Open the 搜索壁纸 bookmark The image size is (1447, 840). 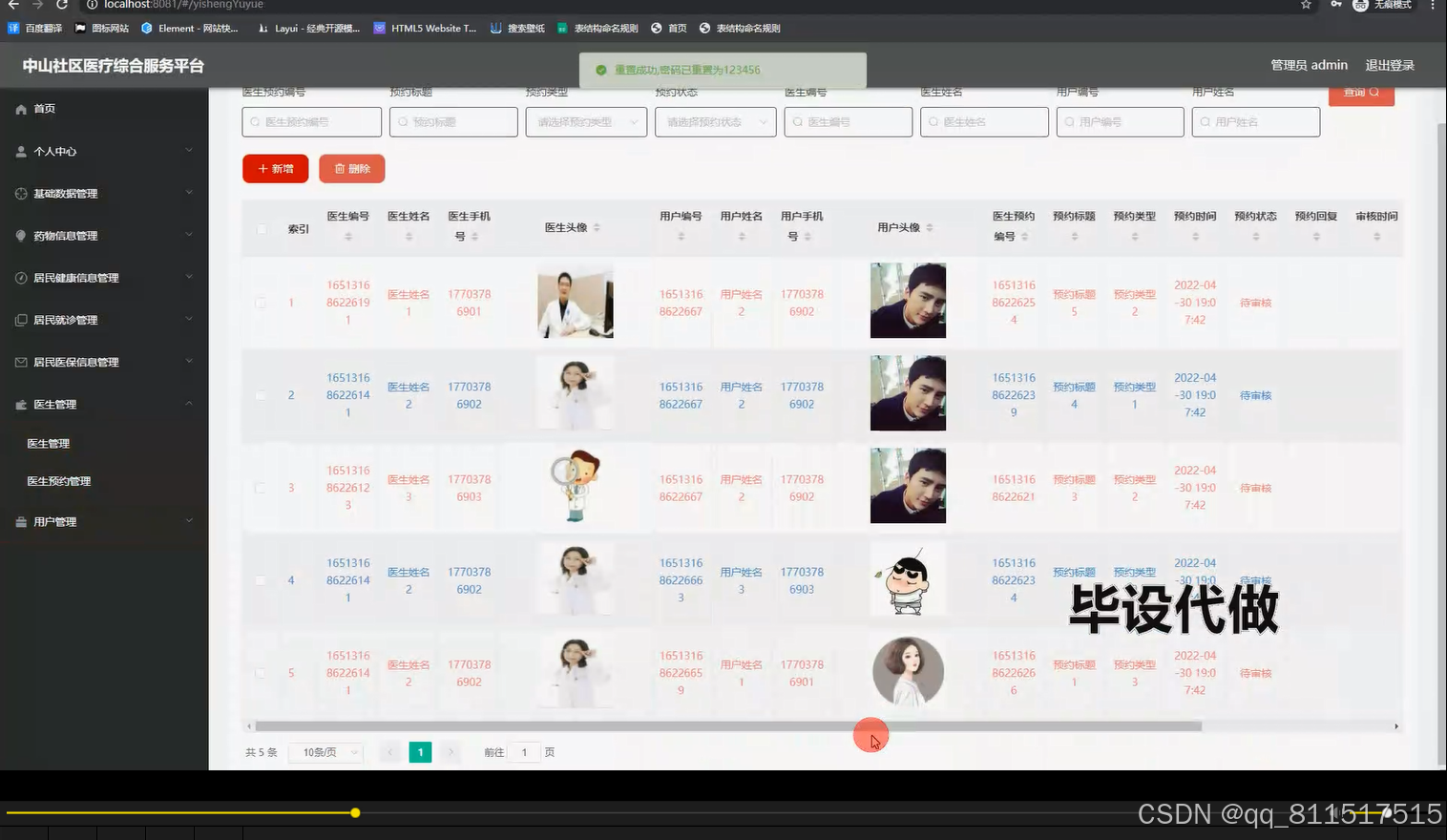tap(517, 29)
